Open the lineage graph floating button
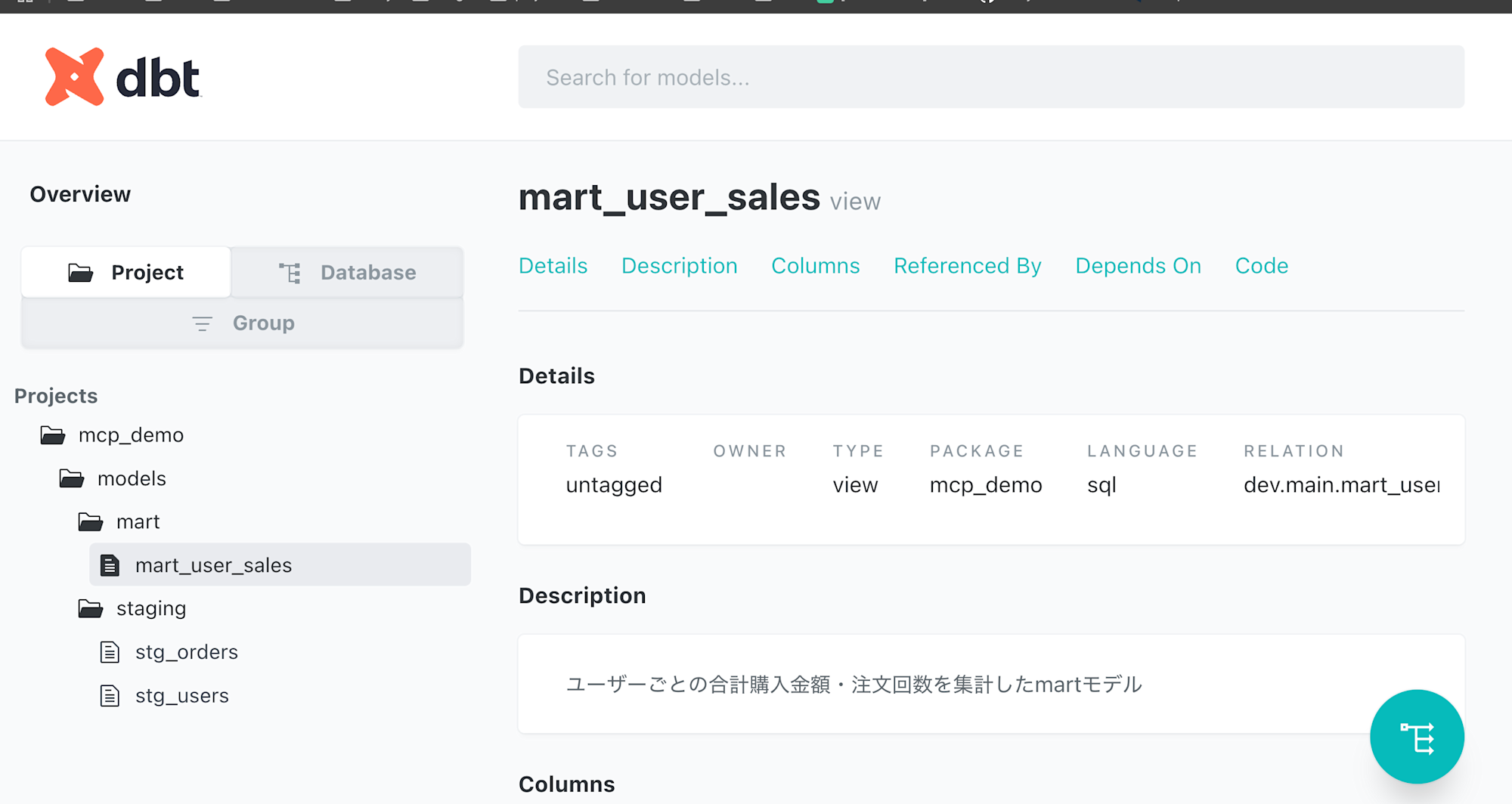Viewport: 1512px width, 804px height. 1417,737
